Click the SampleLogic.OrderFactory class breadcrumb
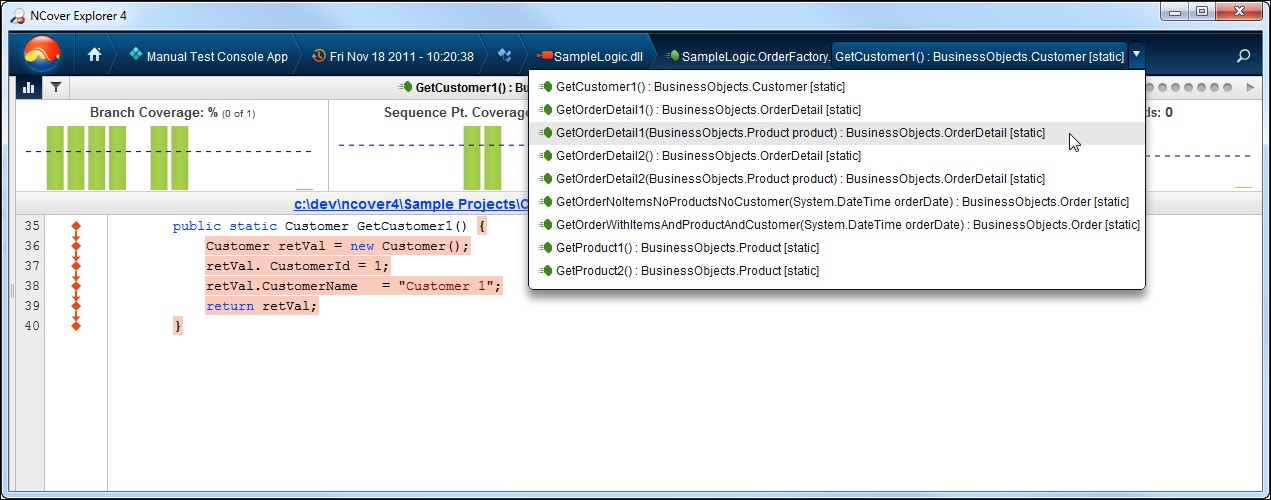This screenshot has width=1271, height=500. pyautogui.click(x=750, y=56)
